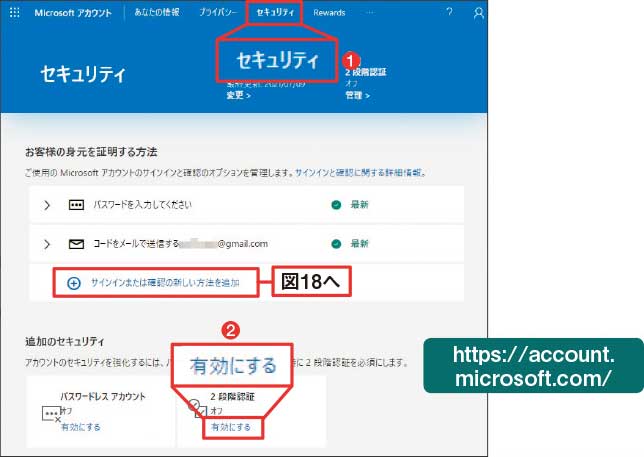Open the account profile icon
644x457 pixels.
point(478,13)
